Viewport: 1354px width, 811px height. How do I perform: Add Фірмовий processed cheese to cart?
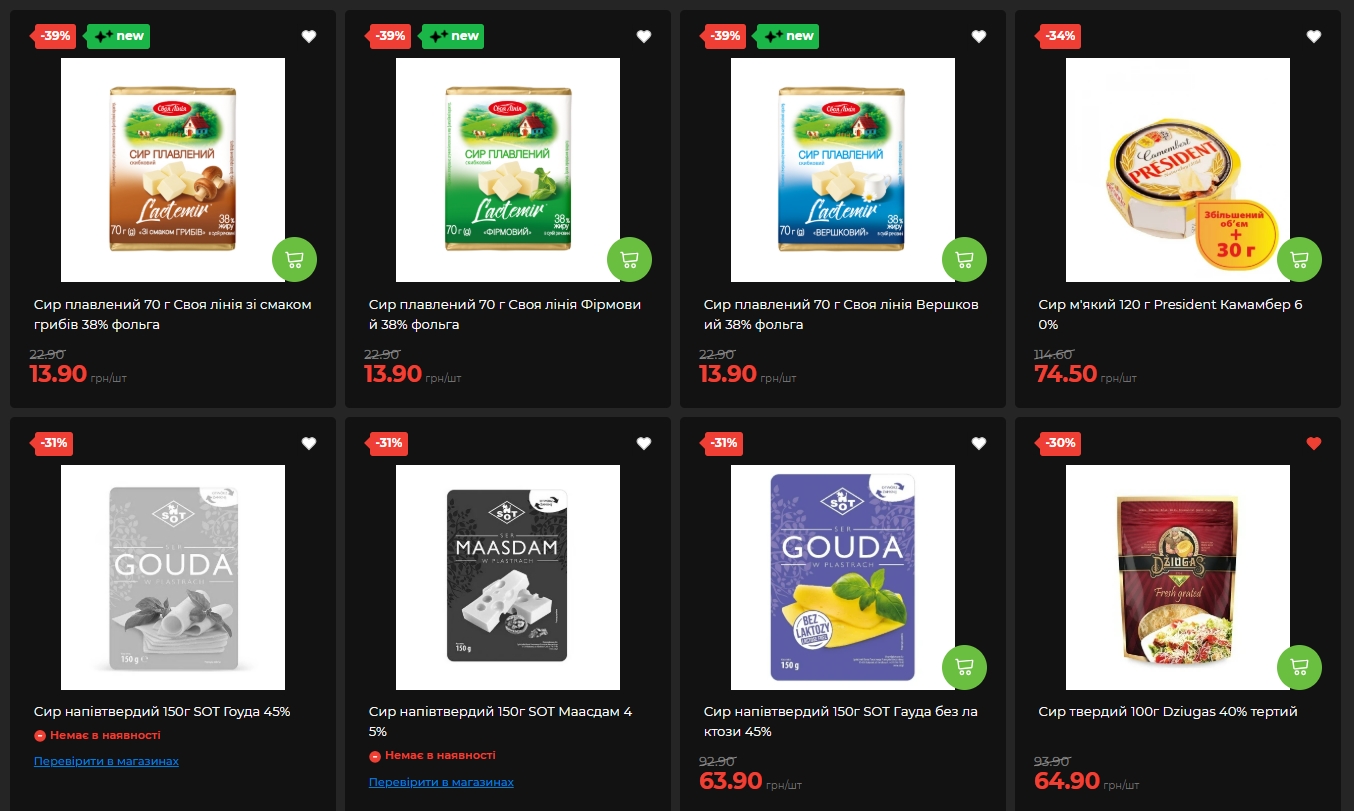[x=629, y=260]
